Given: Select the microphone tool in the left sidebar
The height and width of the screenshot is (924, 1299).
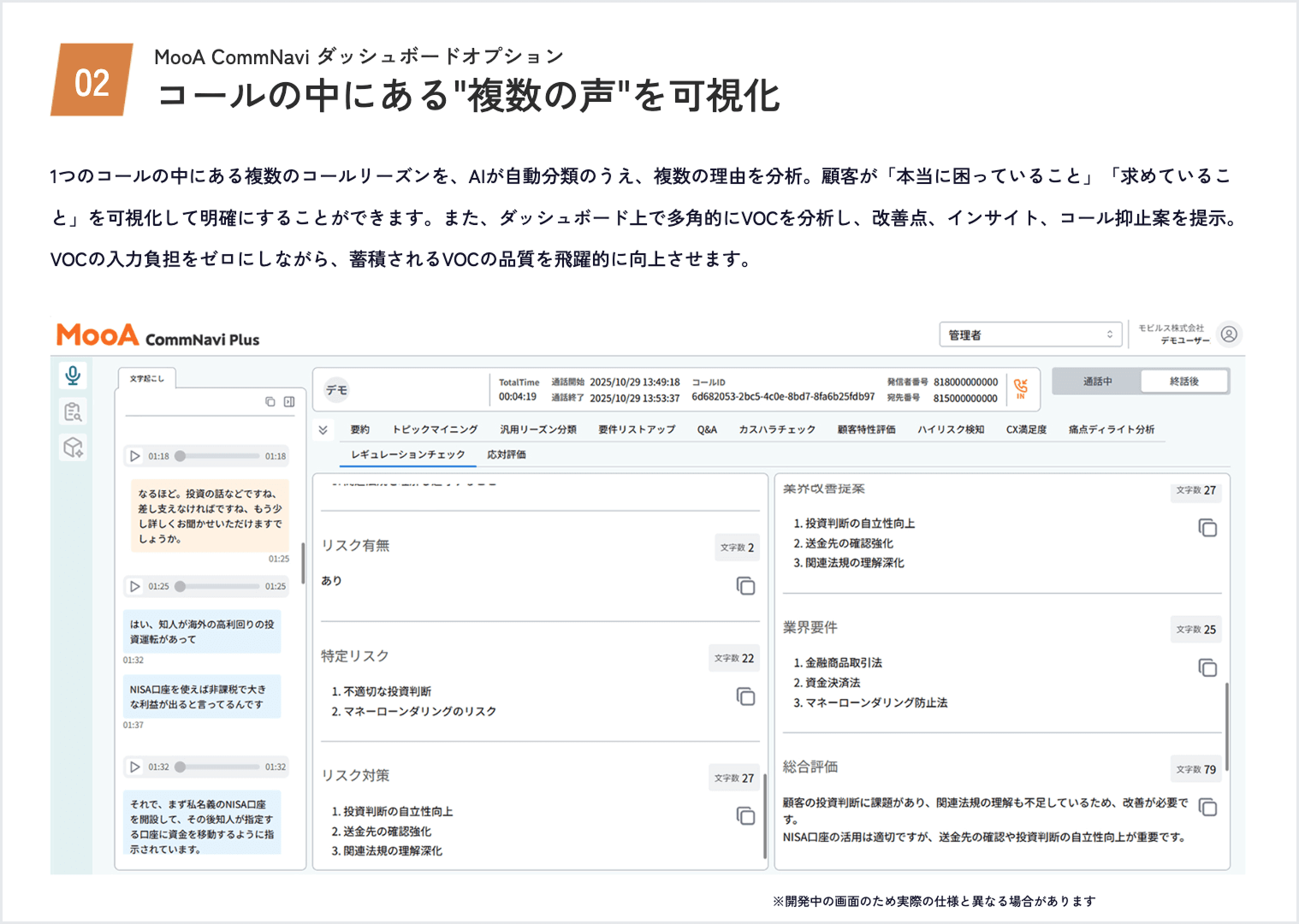Looking at the screenshot, I should (73, 375).
